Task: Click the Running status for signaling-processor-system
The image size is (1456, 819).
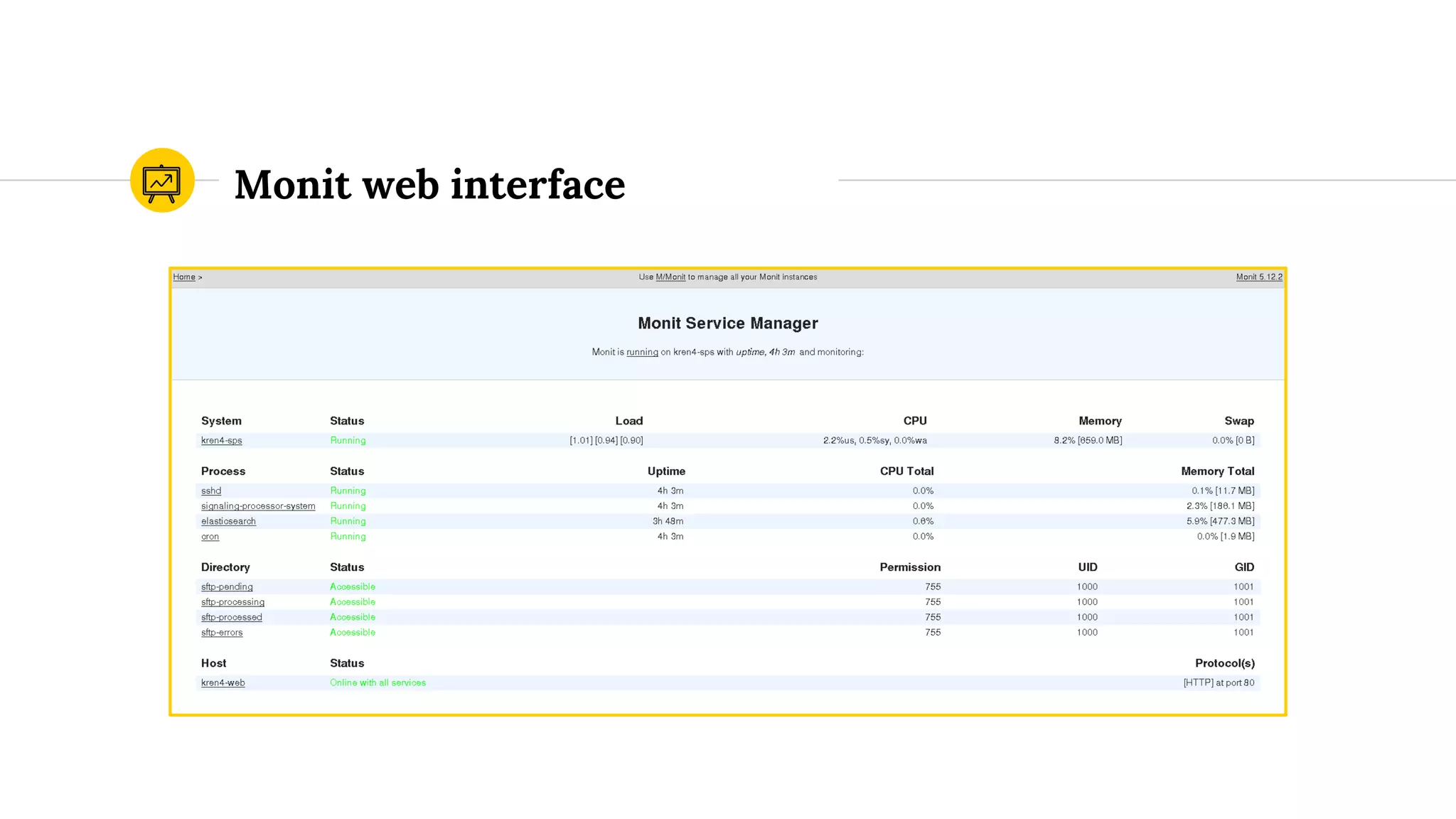Action: click(348, 506)
